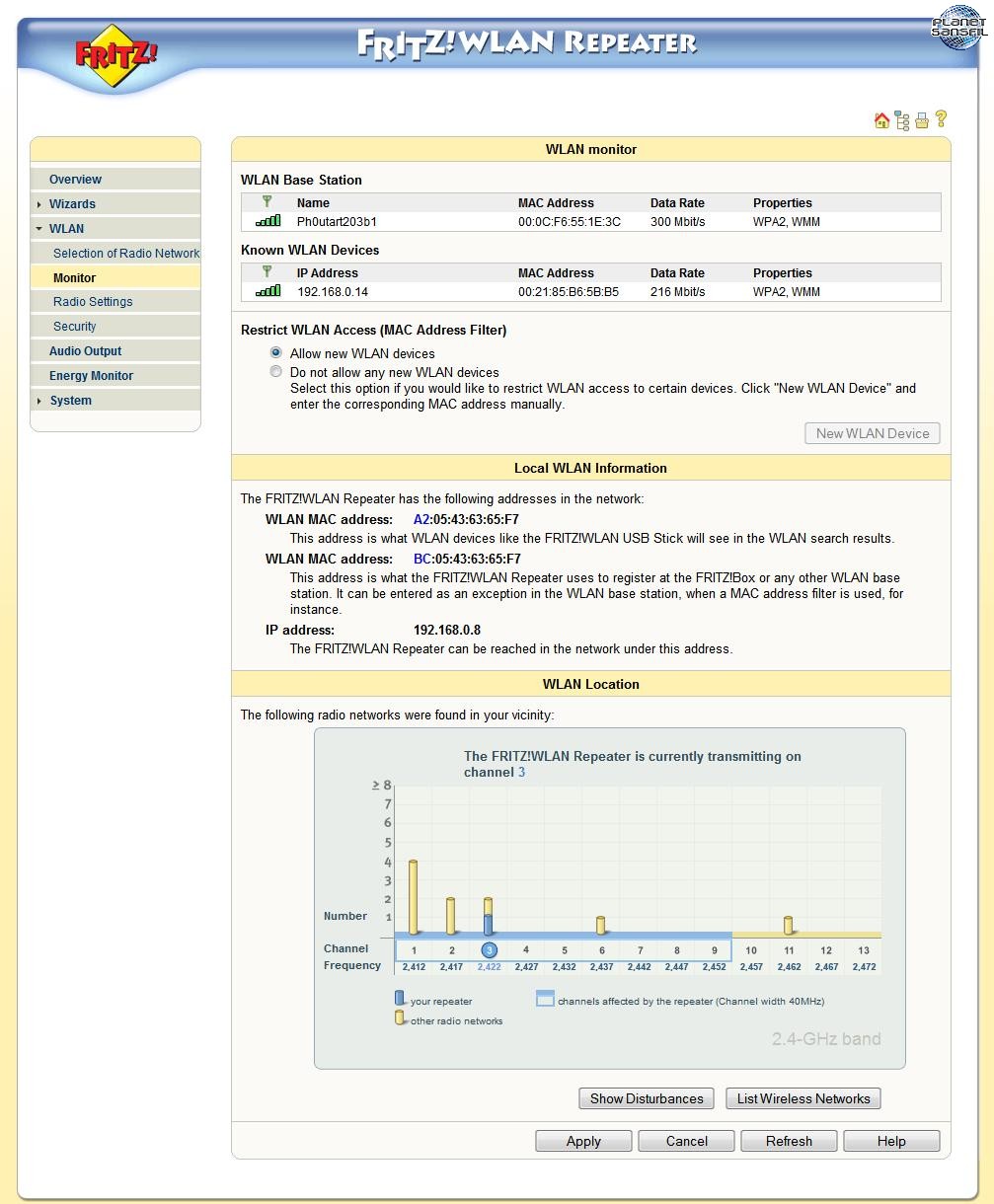
Task: Open help via the question mark icon
Action: coord(941,119)
